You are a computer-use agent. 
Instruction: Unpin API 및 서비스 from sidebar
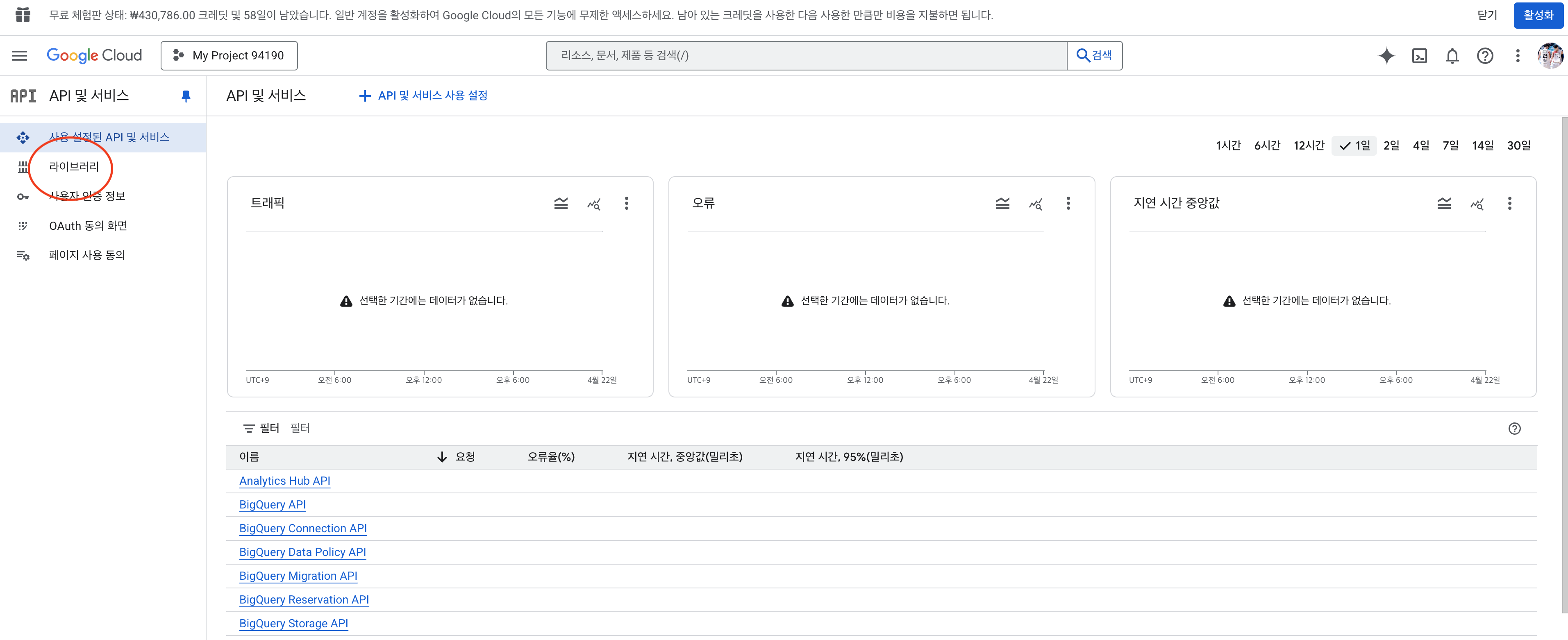(186, 95)
